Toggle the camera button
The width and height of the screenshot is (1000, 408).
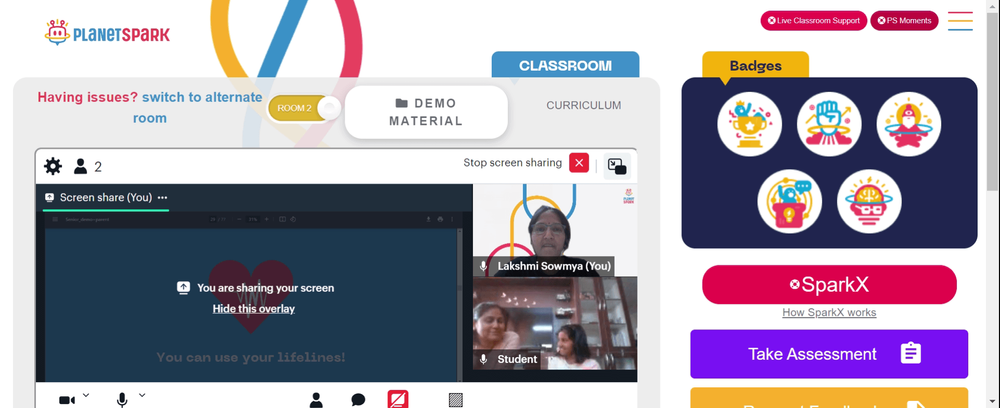67,400
